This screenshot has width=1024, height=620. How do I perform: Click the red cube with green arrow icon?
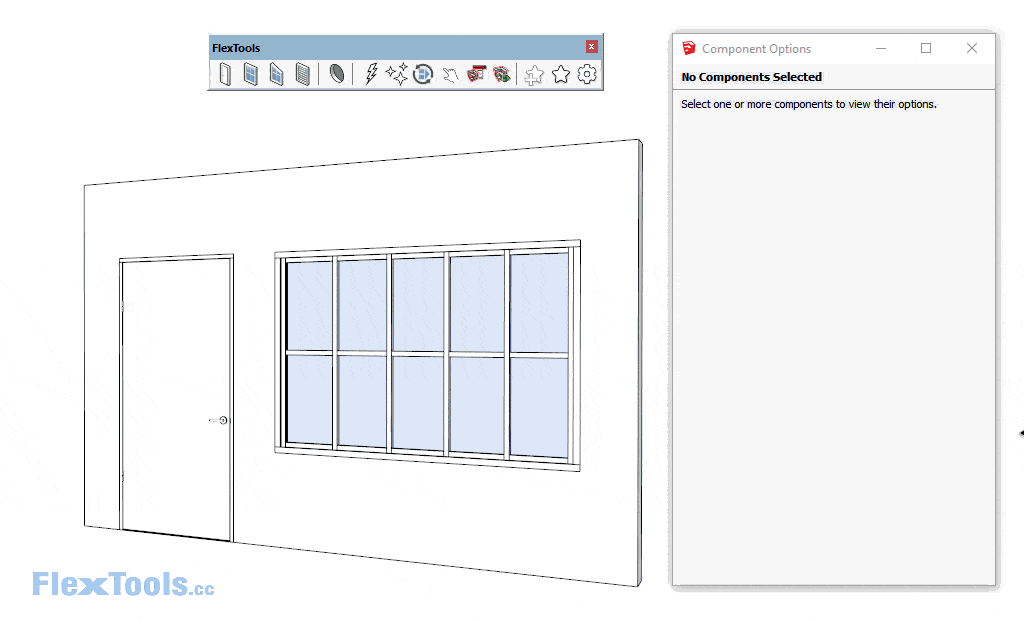[x=502, y=74]
